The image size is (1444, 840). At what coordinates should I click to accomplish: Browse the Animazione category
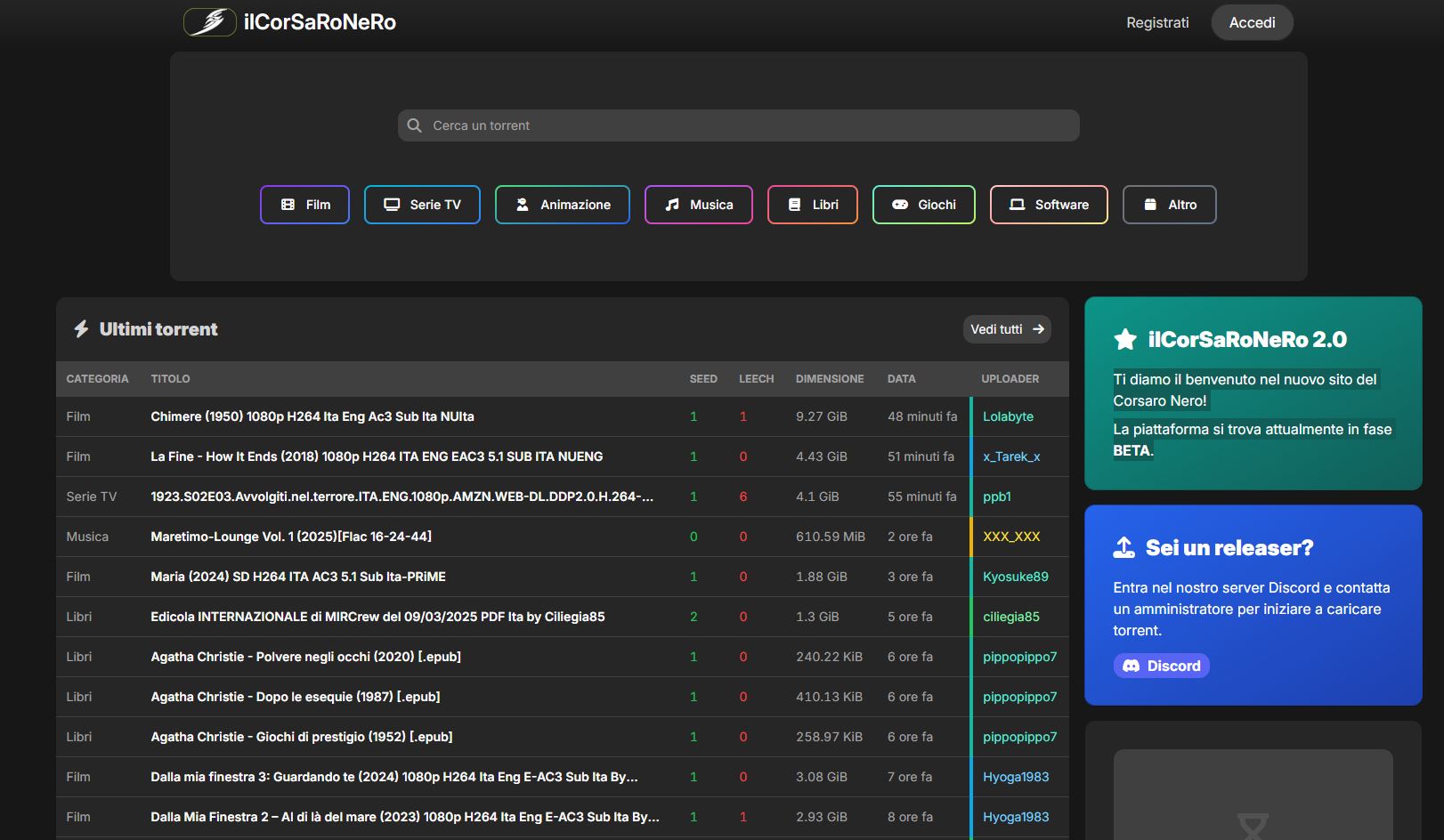(x=562, y=205)
